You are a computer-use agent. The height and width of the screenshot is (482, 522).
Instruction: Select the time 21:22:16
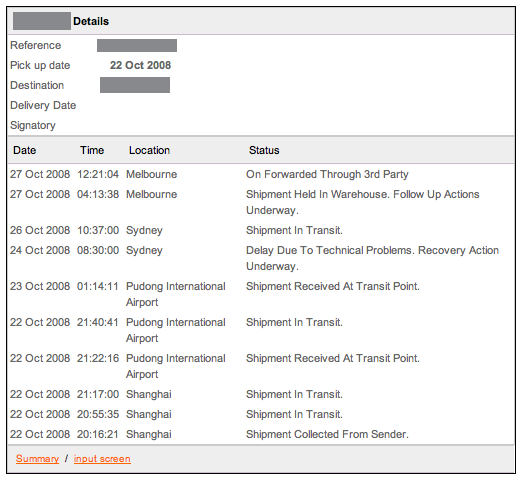[98, 358]
